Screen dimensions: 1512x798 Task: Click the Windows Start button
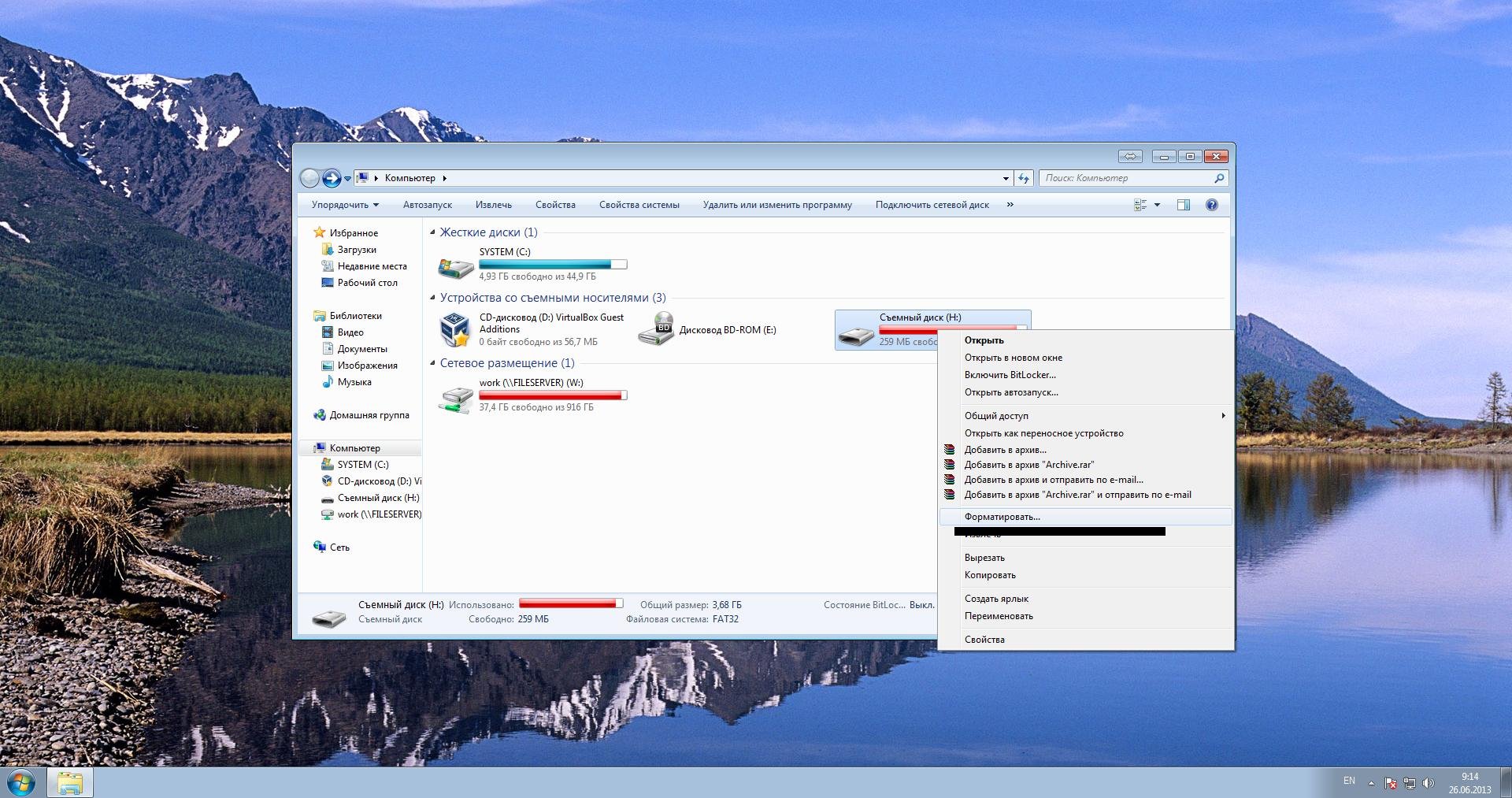(21, 783)
